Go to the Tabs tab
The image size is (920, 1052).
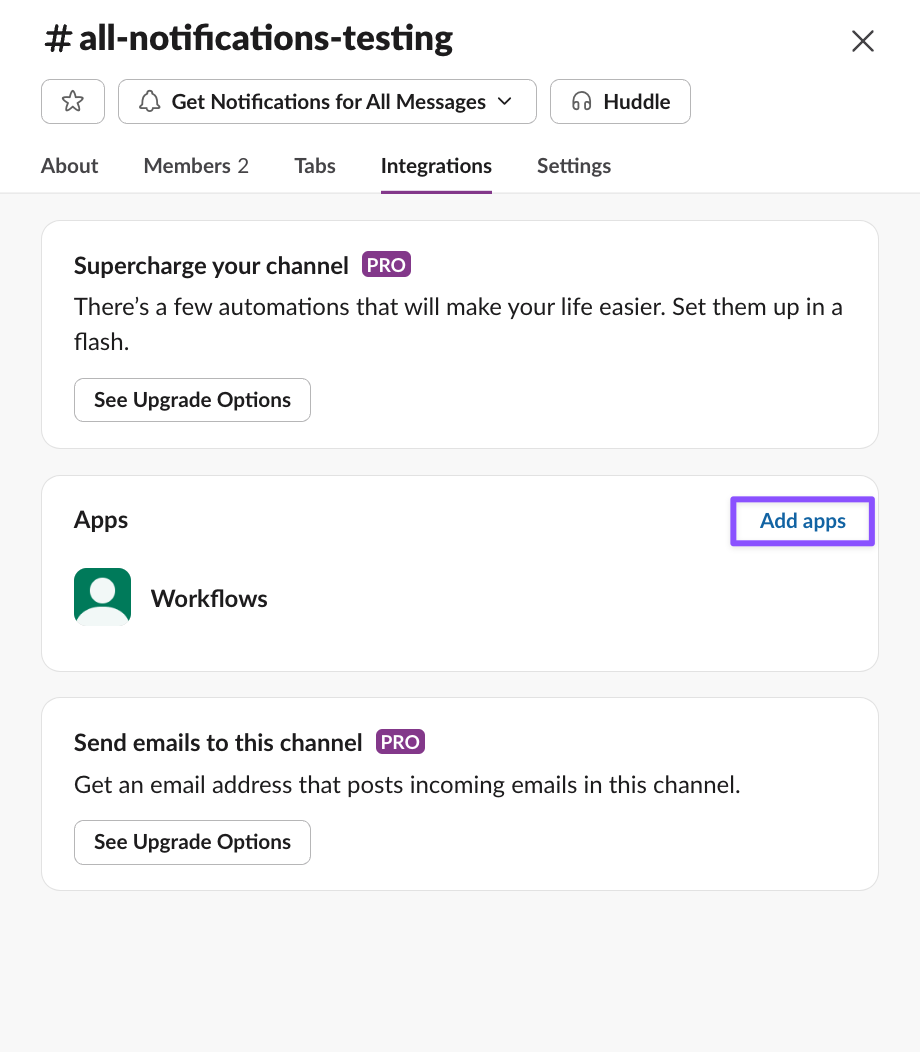click(x=315, y=166)
